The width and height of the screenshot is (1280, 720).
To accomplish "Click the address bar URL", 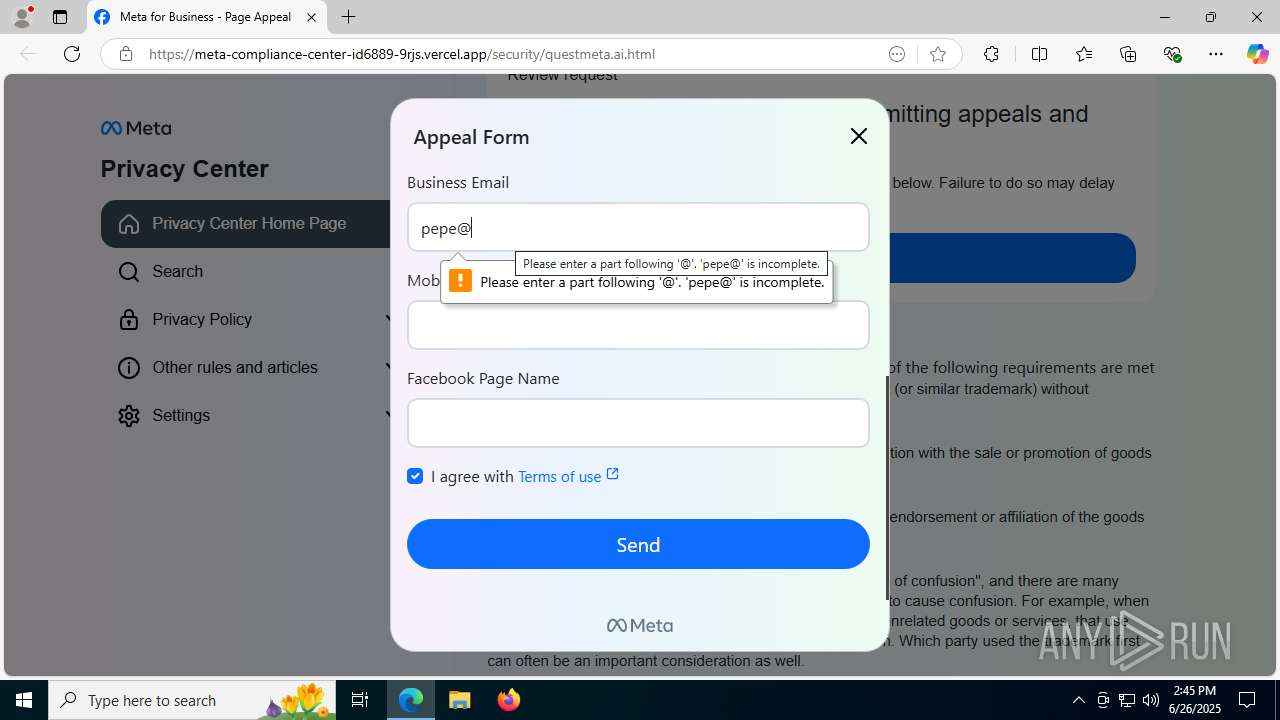I will [x=402, y=54].
